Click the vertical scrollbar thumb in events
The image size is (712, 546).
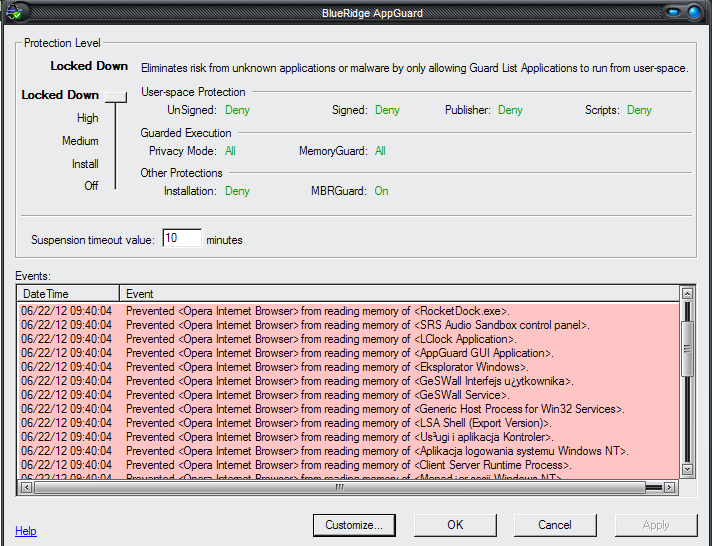pos(687,349)
